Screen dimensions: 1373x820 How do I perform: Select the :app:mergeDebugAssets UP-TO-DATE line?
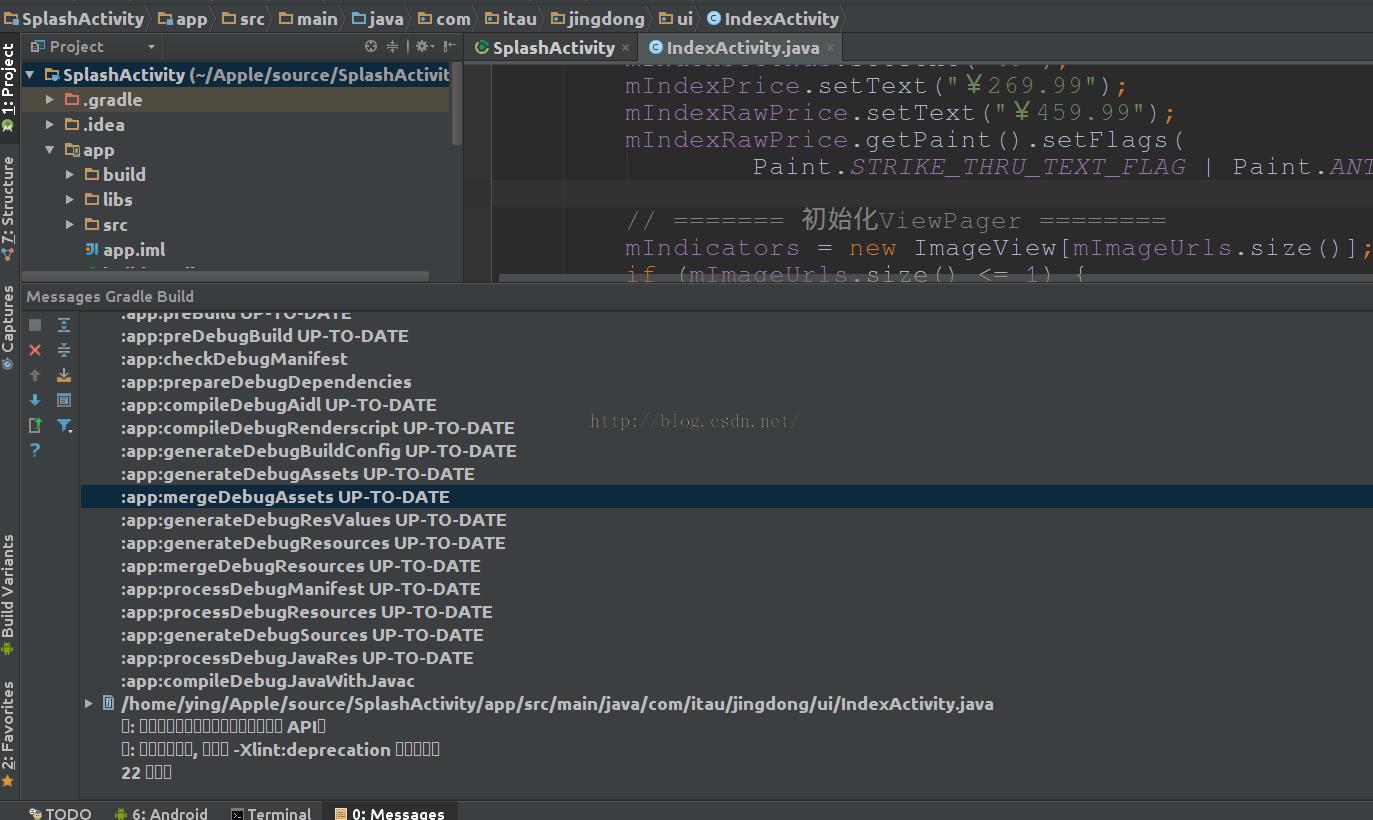click(x=726, y=496)
